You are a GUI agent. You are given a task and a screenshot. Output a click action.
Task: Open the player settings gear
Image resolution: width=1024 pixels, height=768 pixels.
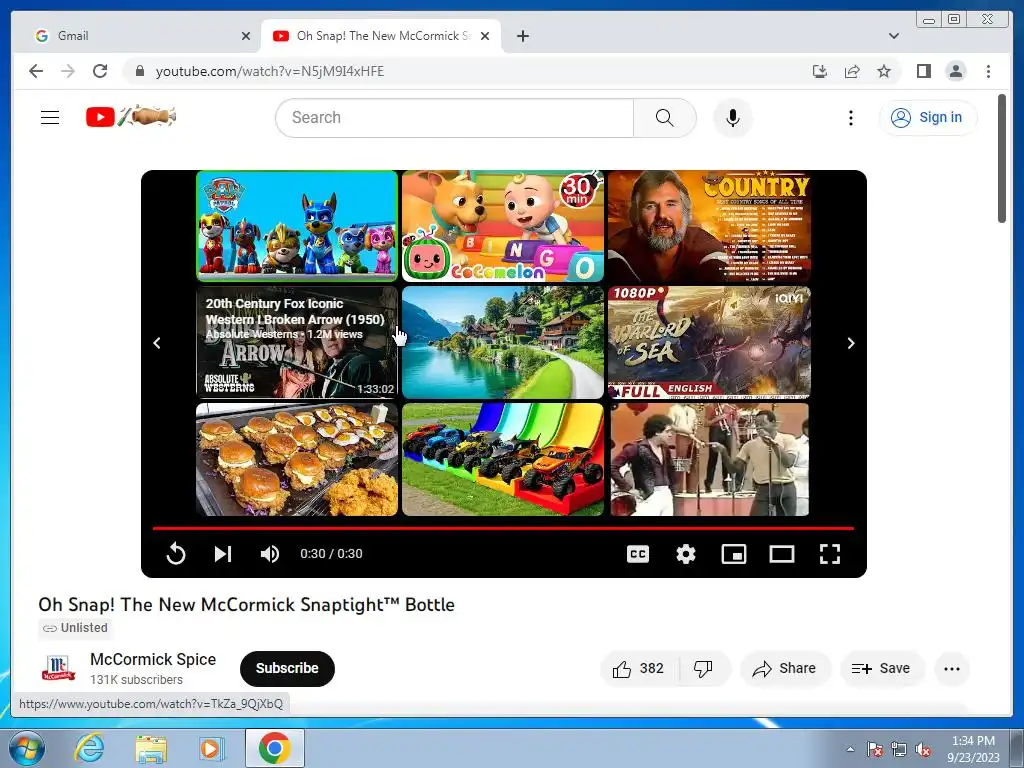[686, 554]
